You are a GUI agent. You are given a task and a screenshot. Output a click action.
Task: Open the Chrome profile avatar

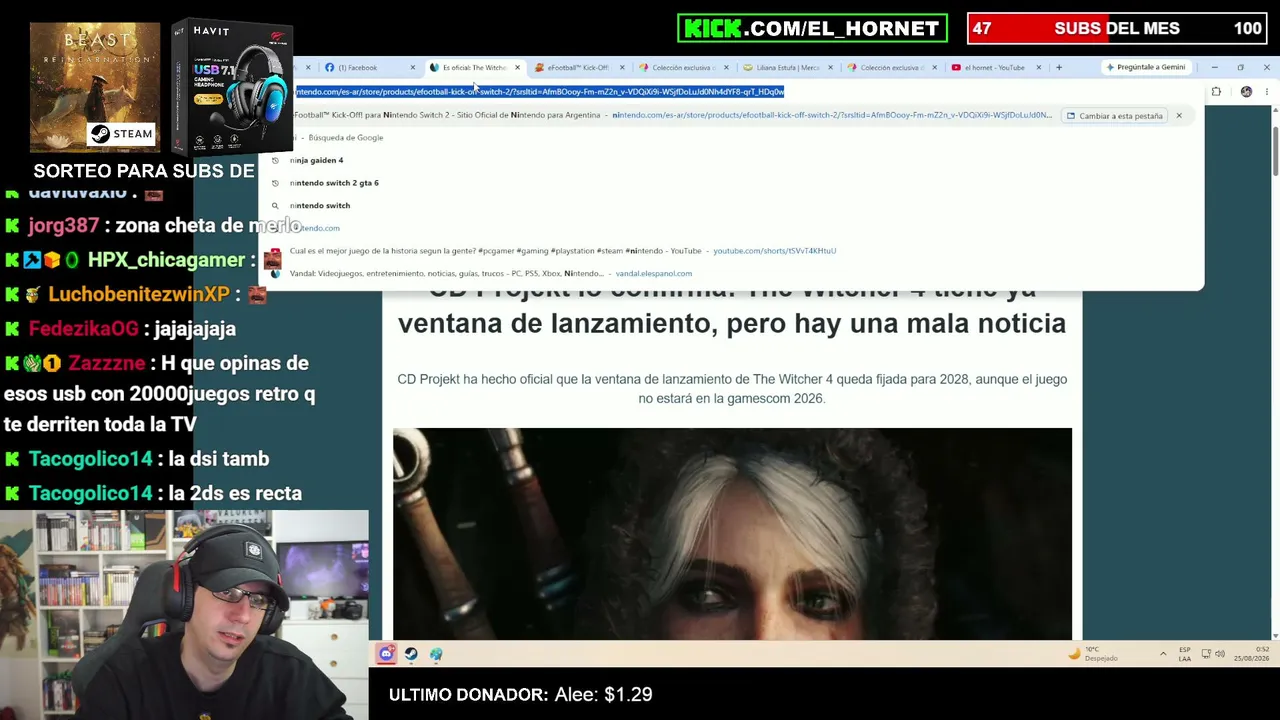1246,92
